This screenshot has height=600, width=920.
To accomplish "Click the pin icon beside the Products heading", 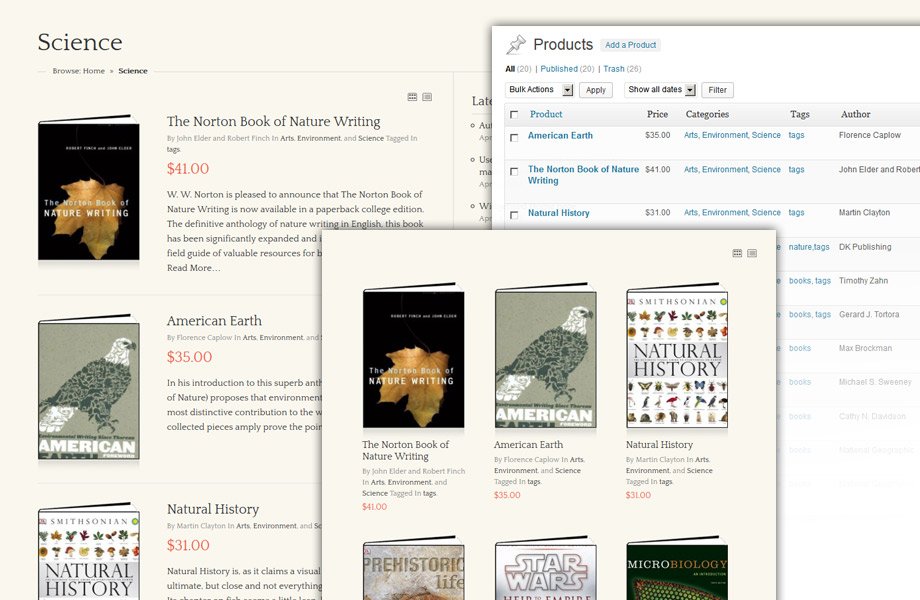I will pos(516,45).
